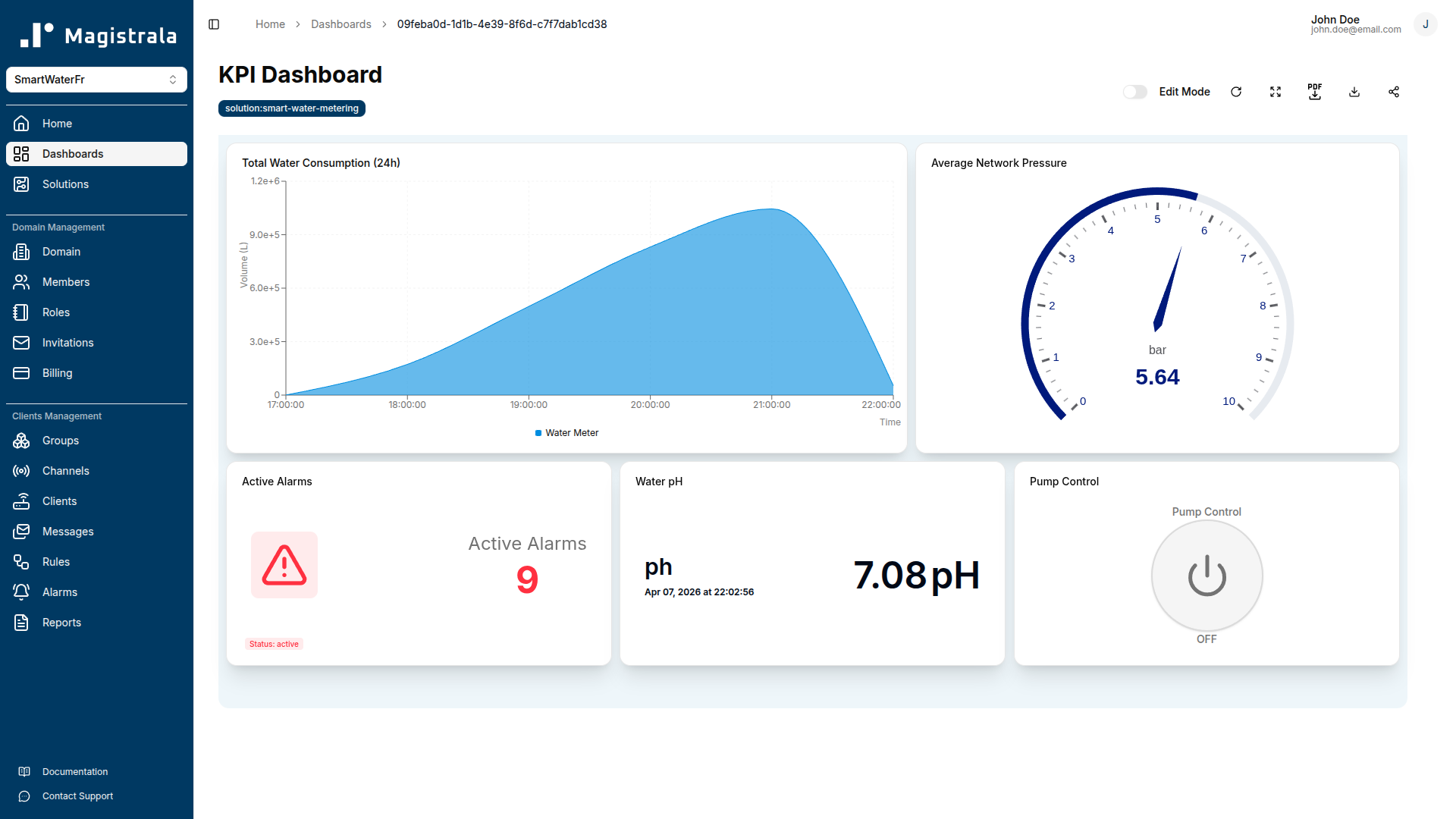This screenshot has width=1456, height=819.
Task: Refresh the KPI Dashboard
Action: click(x=1236, y=91)
